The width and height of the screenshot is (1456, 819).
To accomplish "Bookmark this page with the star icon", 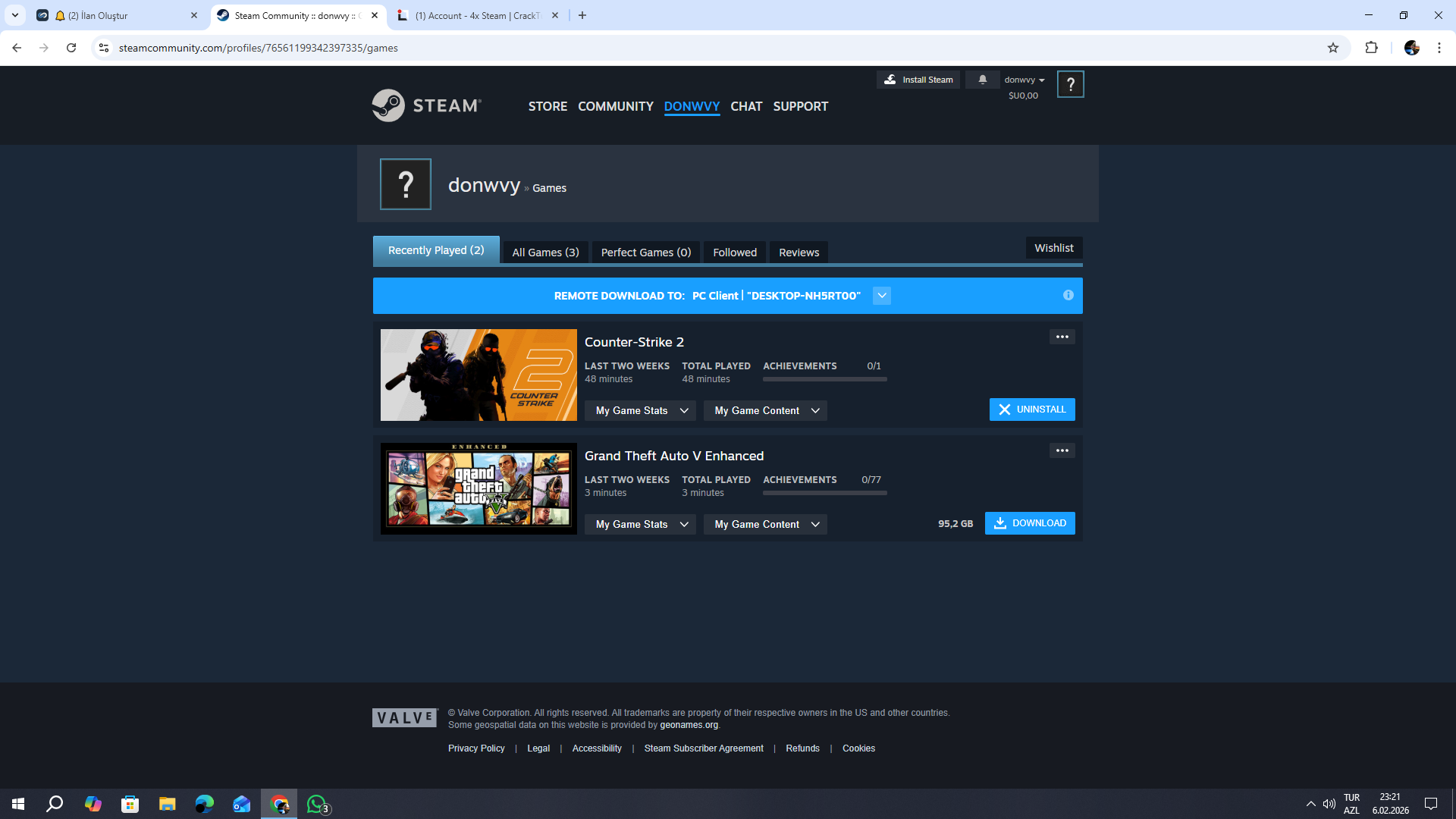I will (1333, 48).
